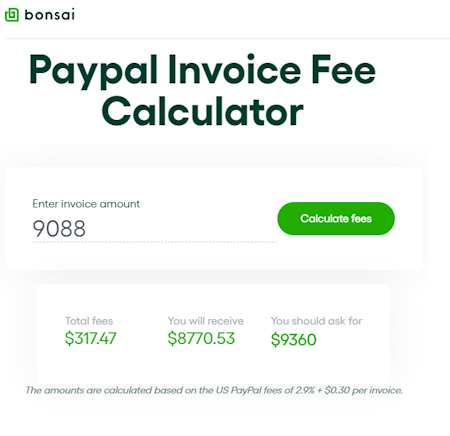Click the green bonsai logo icon
The image size is (450, 436).
pos(12,15)
